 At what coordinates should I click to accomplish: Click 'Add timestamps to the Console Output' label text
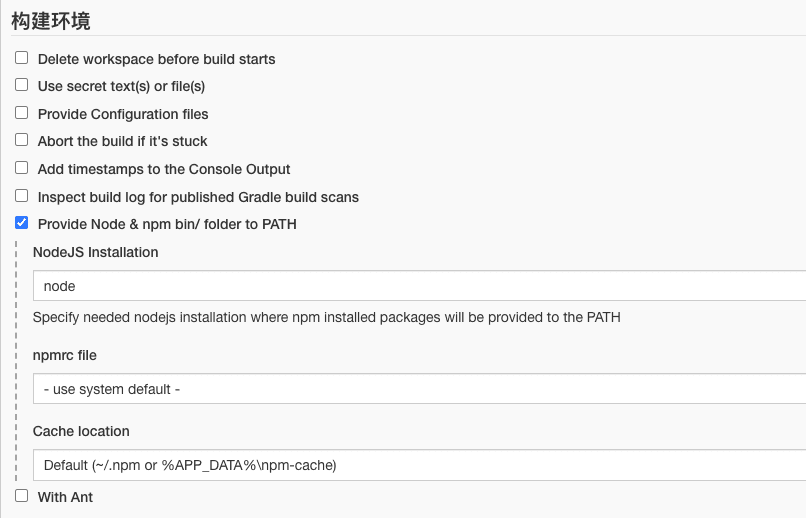[164, 170]
